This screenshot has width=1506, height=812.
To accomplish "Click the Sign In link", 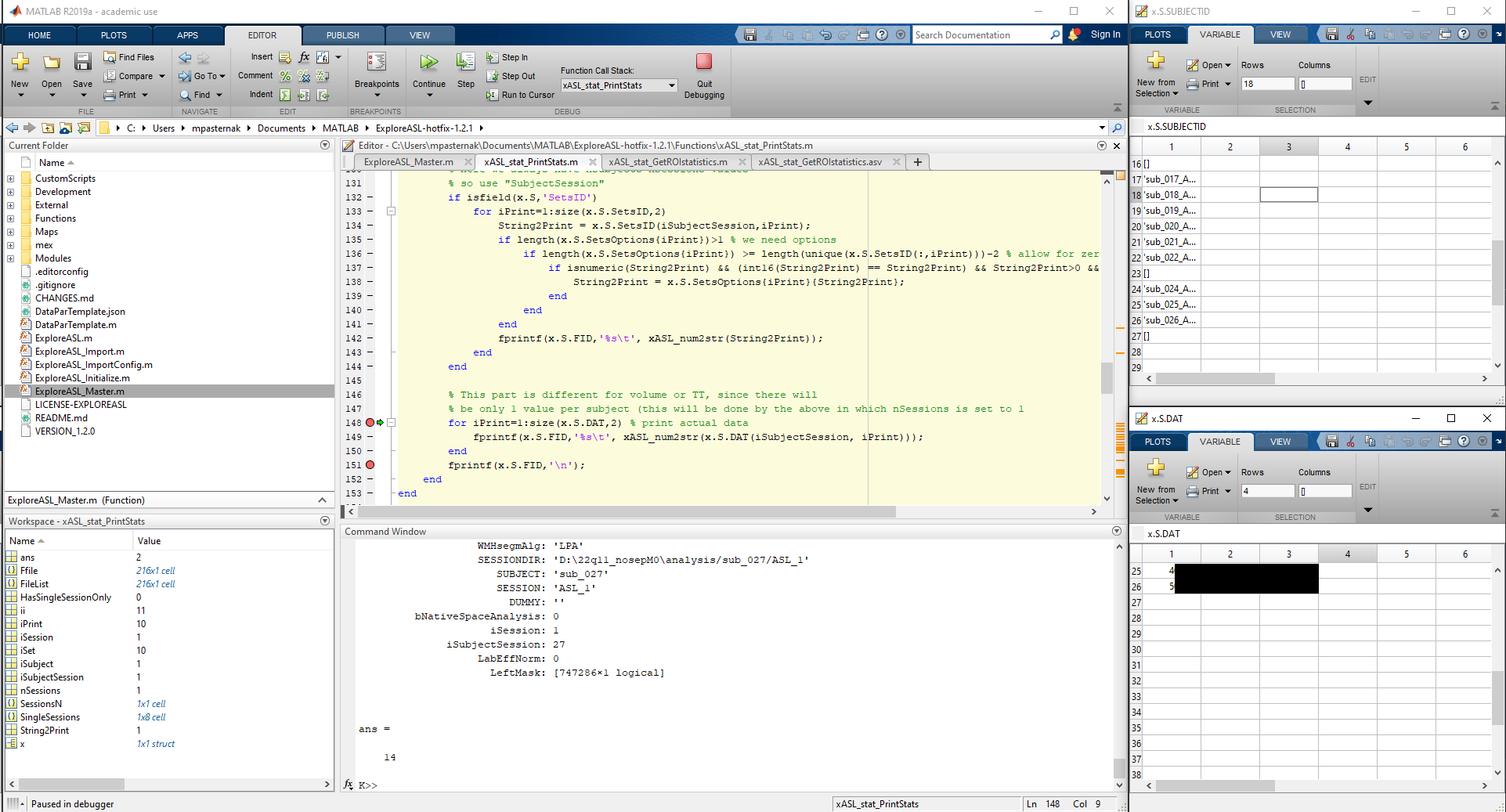I will 1105,34.
